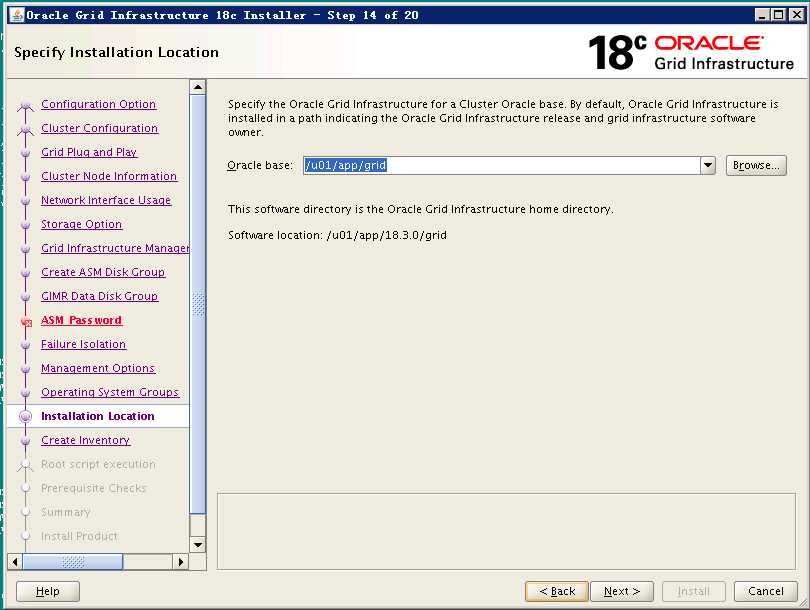The height and width of the screenshot is (610, 810).
Task: Click the horizontal scrollbar thumb under steps
Action: pos(73,561)
